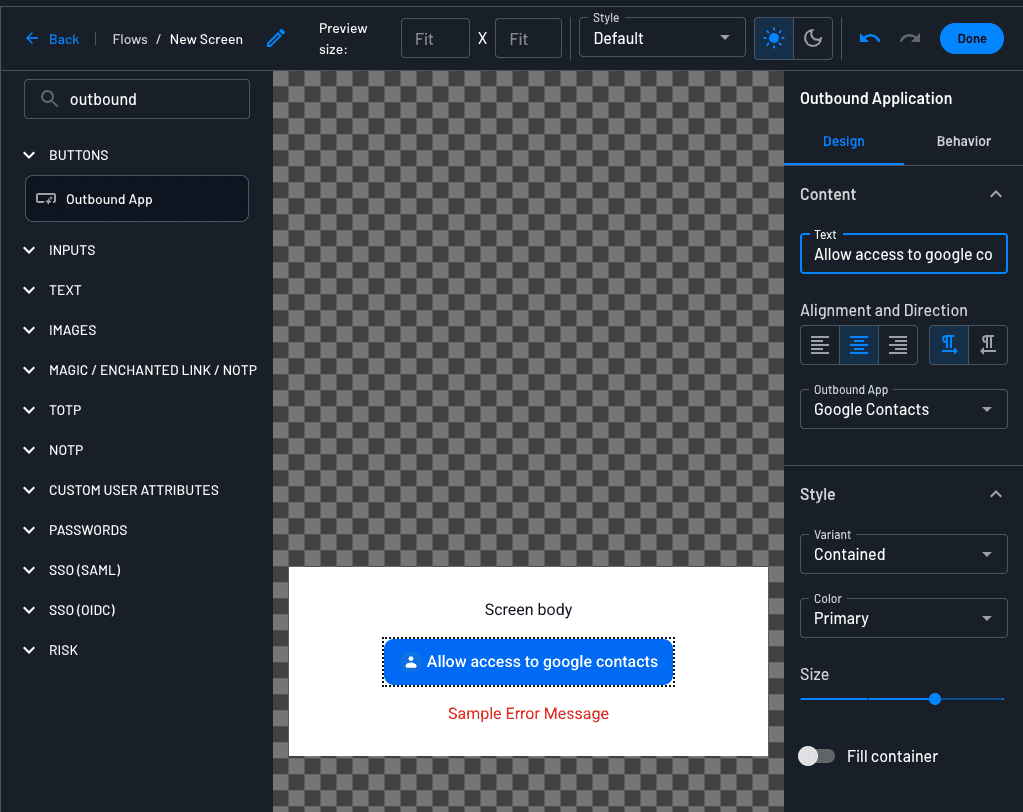
Task: Click the outbound search field
Action: click(x=136, y=98)
